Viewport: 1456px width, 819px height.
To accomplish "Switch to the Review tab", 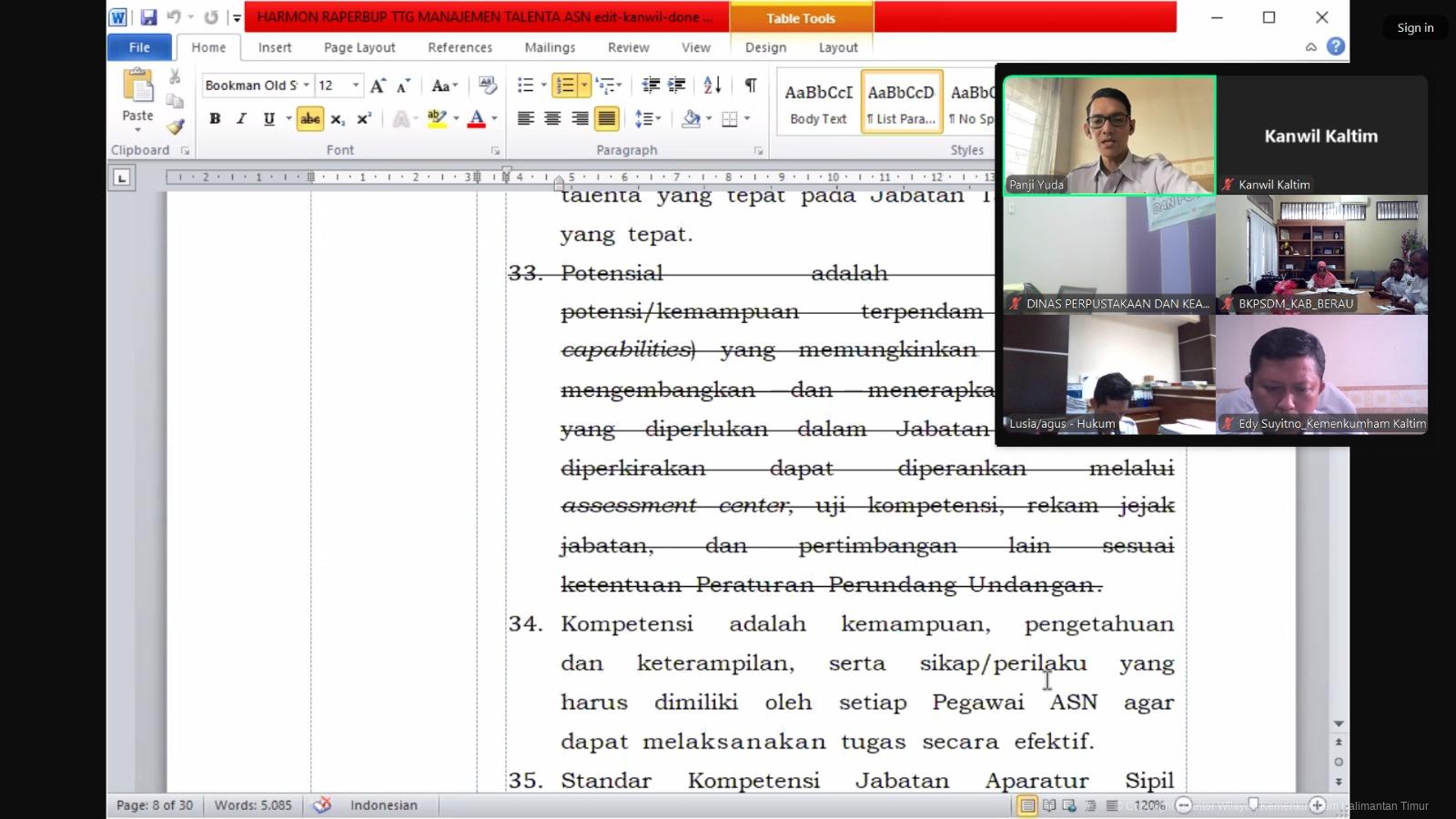I will [629, 47].
